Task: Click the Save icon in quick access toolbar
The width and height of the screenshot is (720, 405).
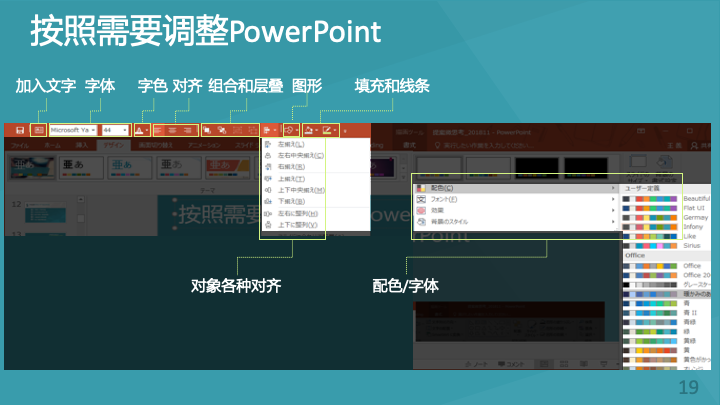Action: coord(20,130)
